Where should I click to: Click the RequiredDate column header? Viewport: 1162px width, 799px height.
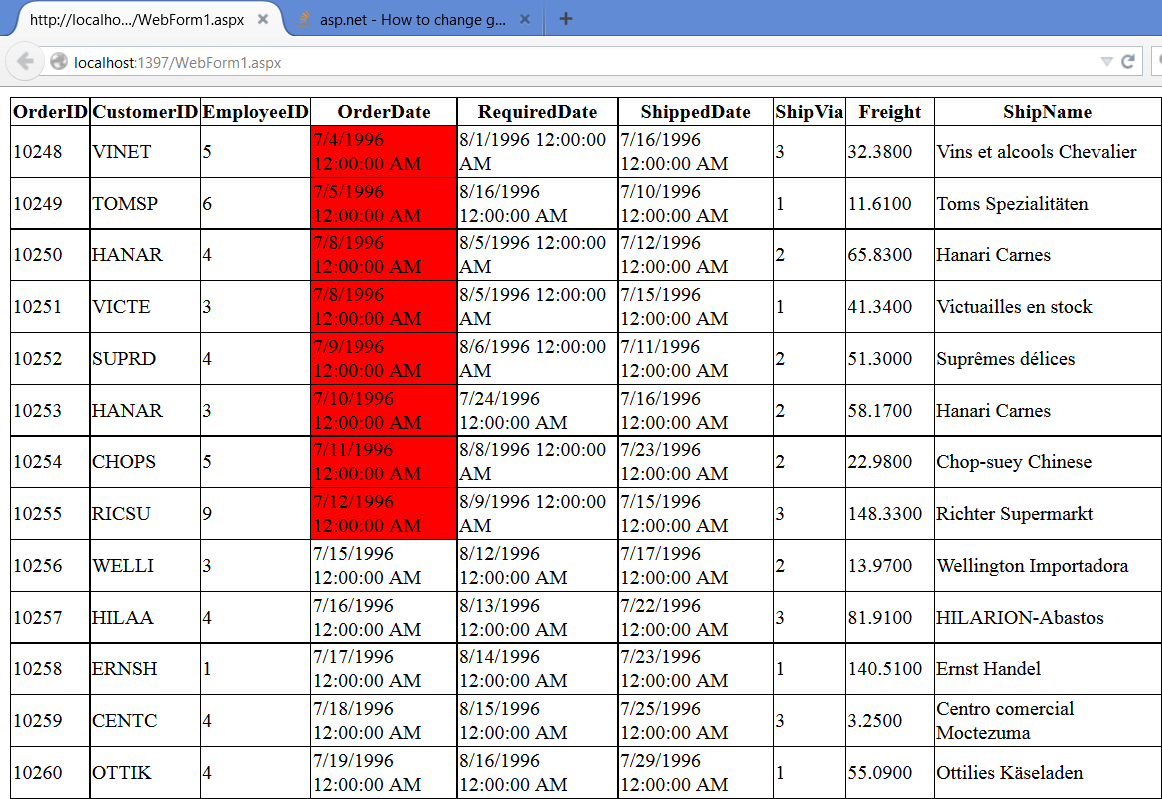(537, 112)
